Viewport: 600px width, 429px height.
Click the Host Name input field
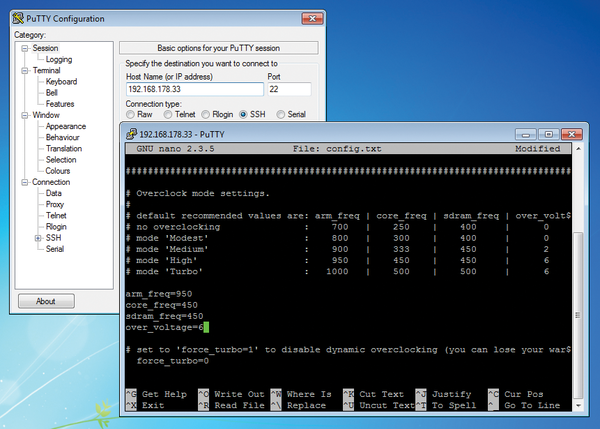pyautogui.click(x=195, y=89)
